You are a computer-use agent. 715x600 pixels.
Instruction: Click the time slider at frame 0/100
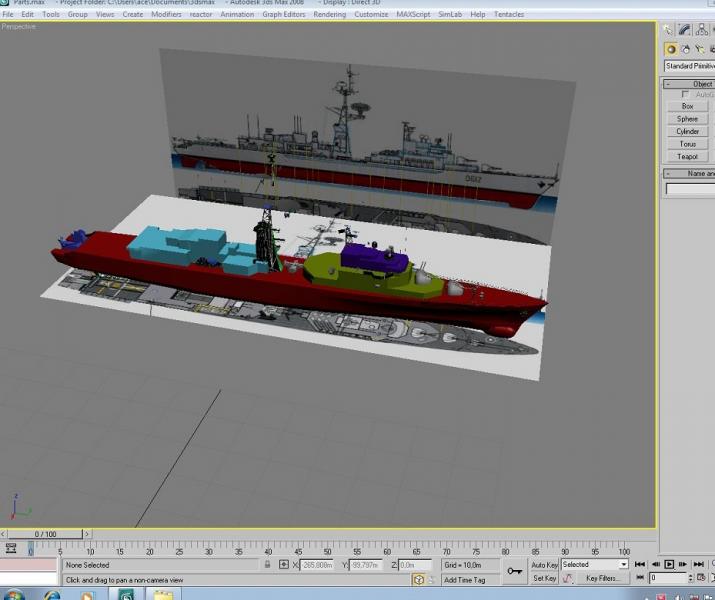click(45, 534)
